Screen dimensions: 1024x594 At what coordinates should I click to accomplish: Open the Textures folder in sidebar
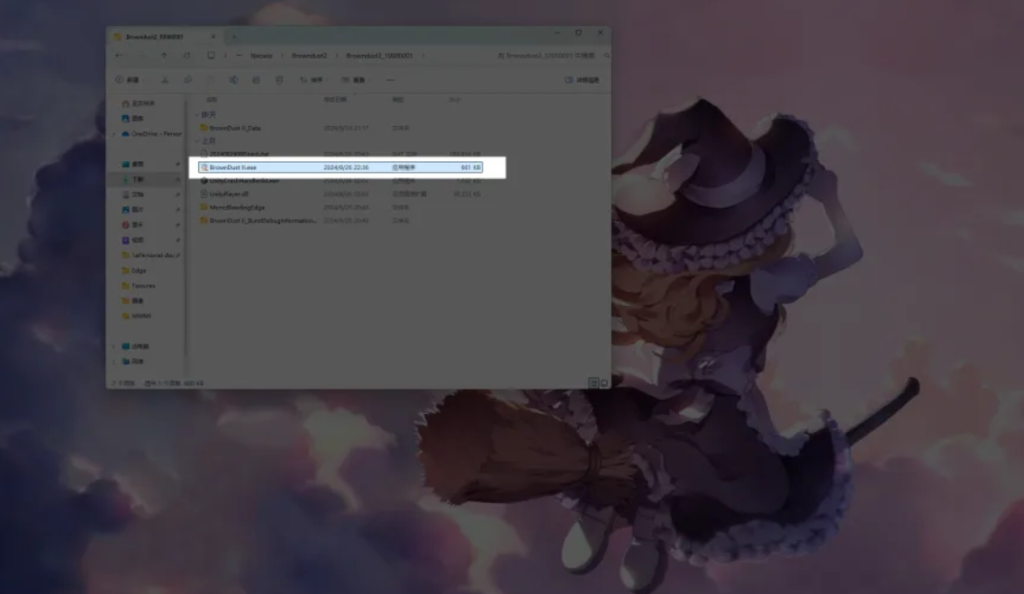138,286
